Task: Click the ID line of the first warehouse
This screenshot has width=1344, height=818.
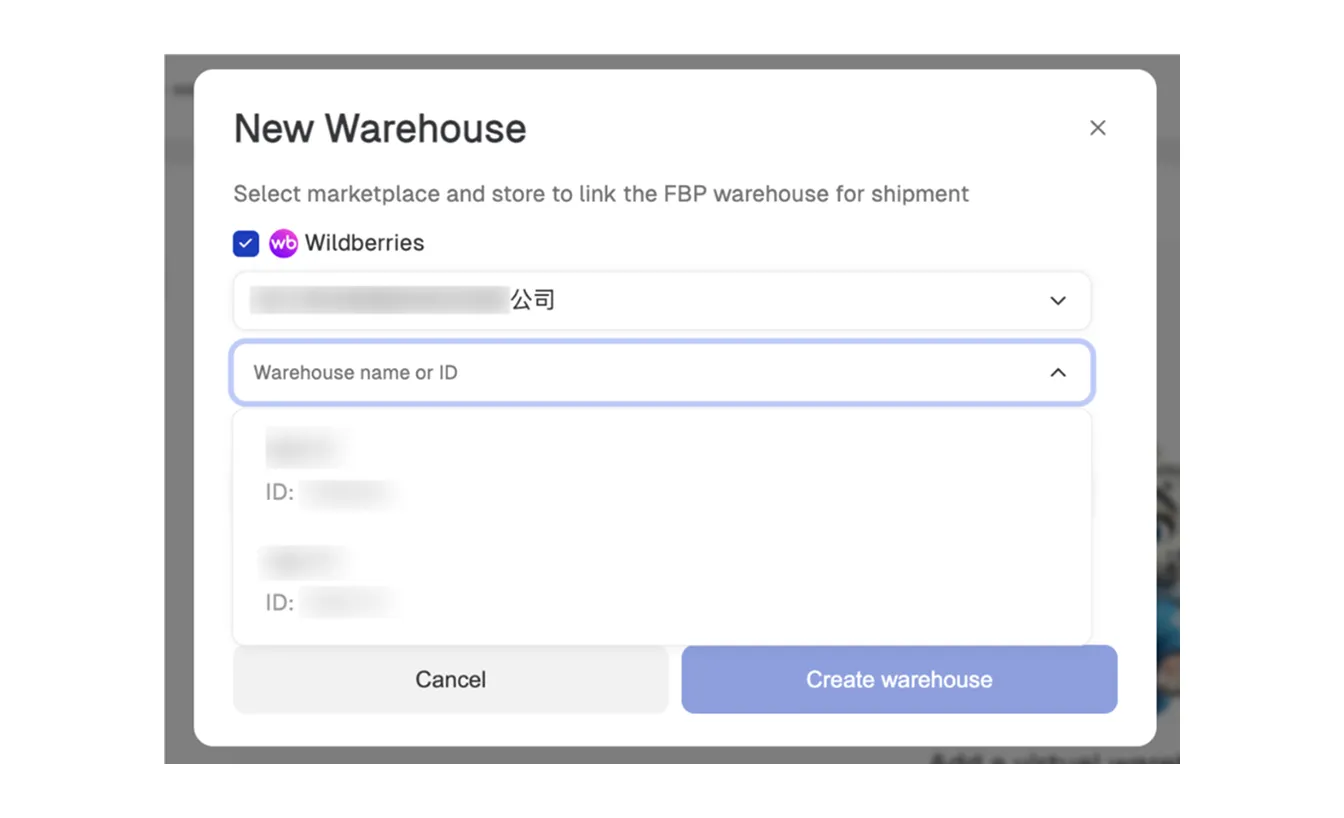Action: (330, 493)
